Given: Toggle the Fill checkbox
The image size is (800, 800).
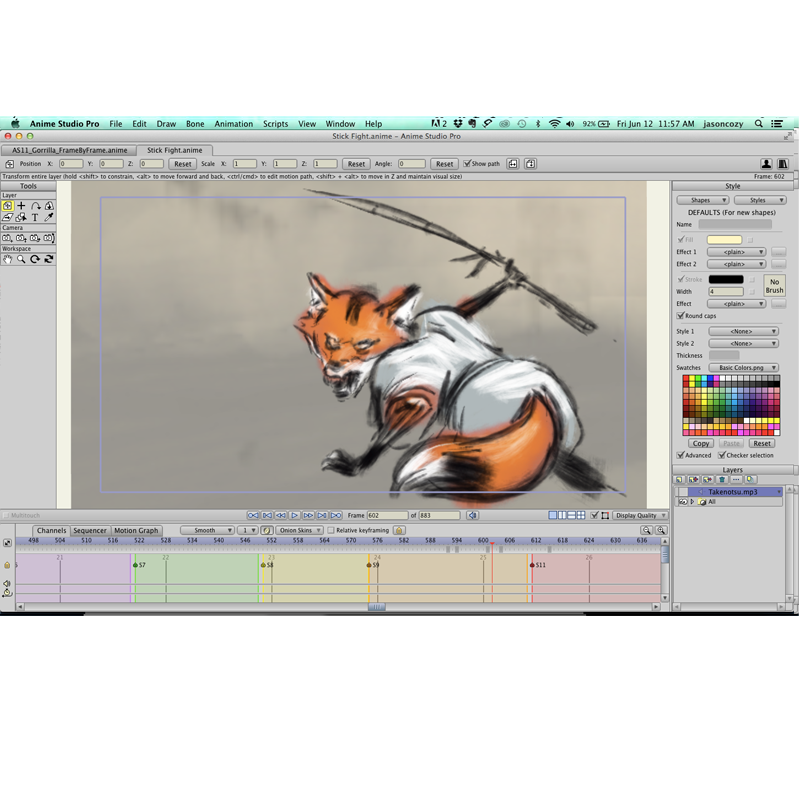Looking at the screenshot, I should 681,239.
